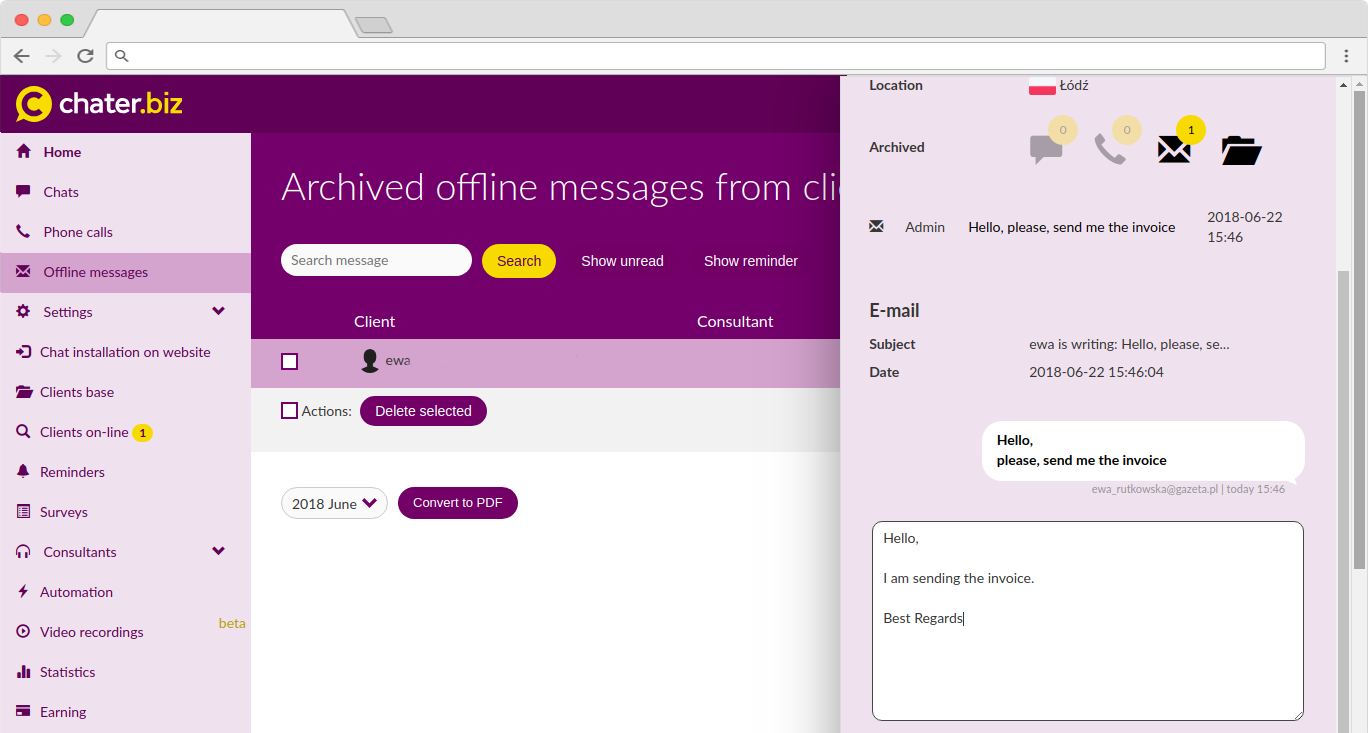Expand the Settings submenu chevron
The width and height of the screenshot is (1368, 733).
pyautogui.click(x=219, y=311)
